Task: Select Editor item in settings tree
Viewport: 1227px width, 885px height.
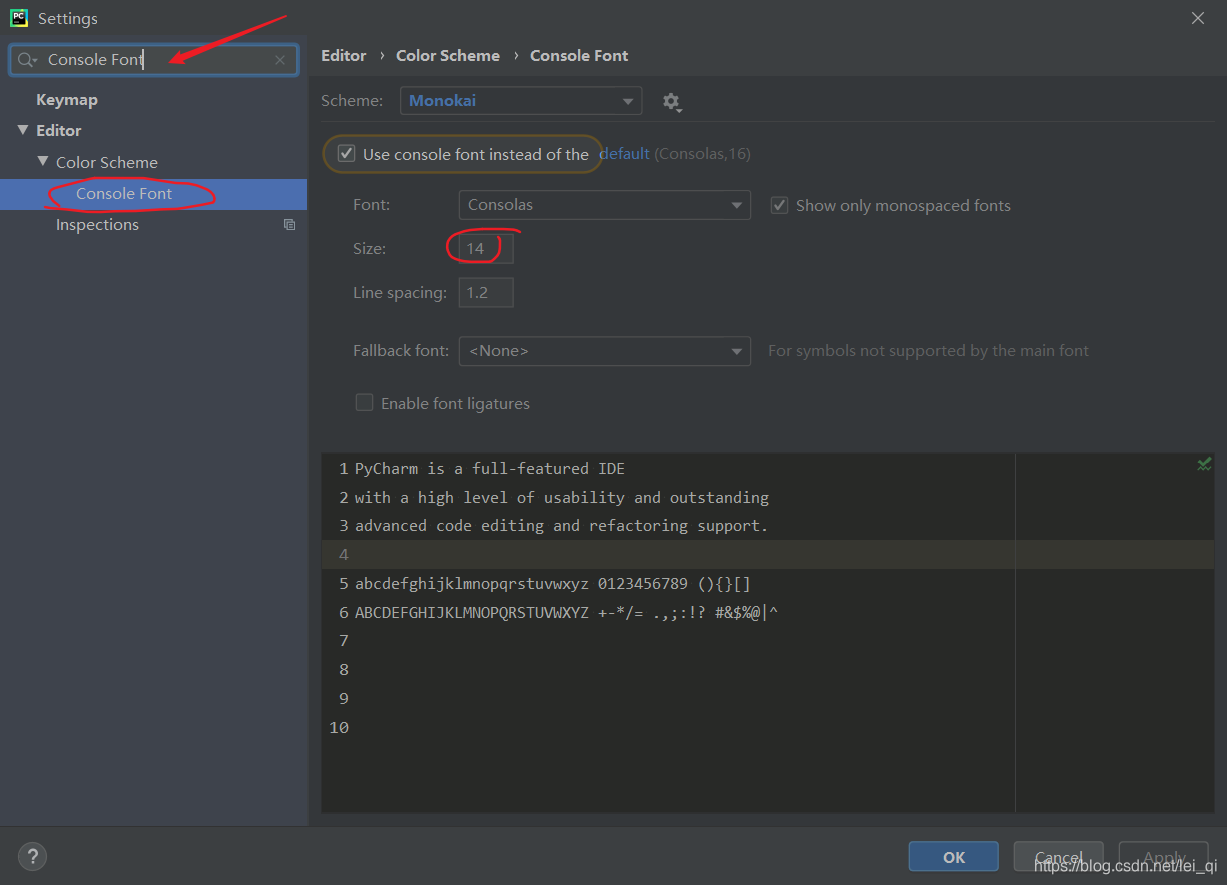Action: tap(59, 131)
